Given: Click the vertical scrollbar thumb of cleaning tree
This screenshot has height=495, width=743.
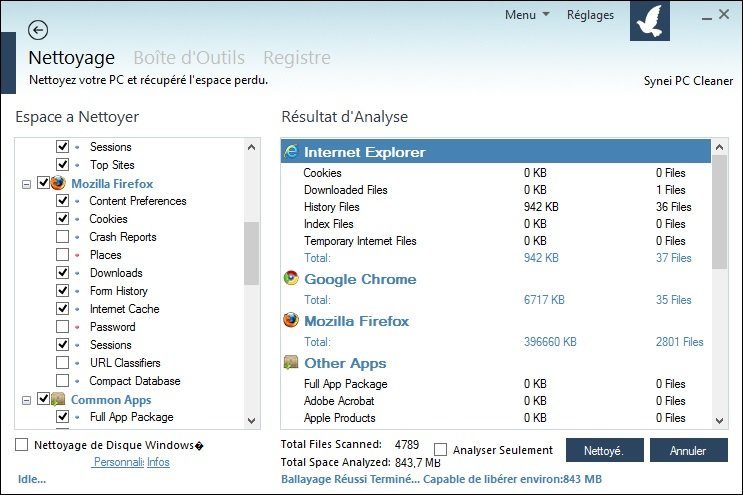Looking at the screenshot, I should (251, 253).
